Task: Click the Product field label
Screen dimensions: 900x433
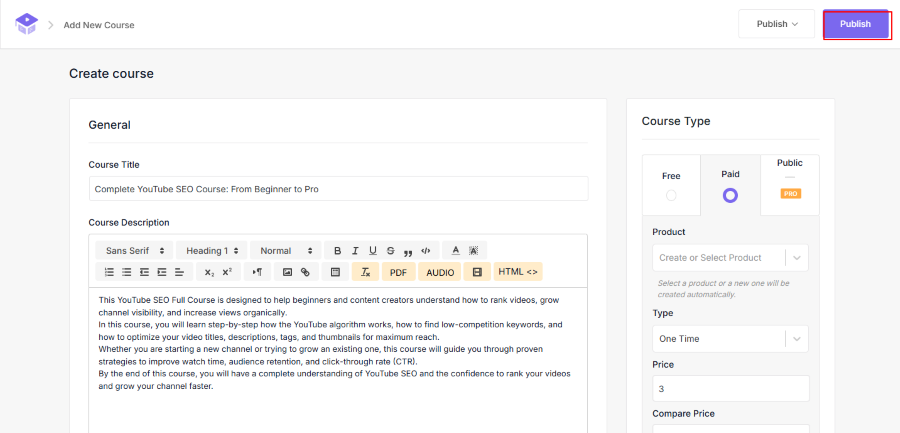Action: tap(669, 232)
